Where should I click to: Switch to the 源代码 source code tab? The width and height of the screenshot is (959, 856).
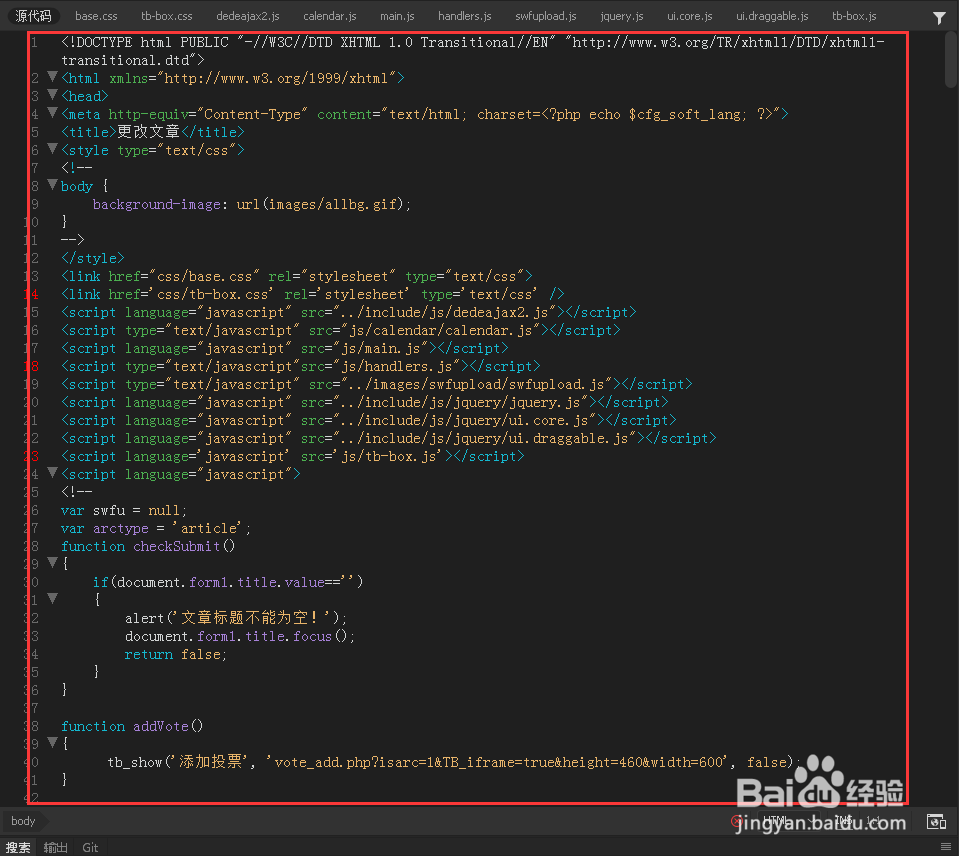click(33, 16)
